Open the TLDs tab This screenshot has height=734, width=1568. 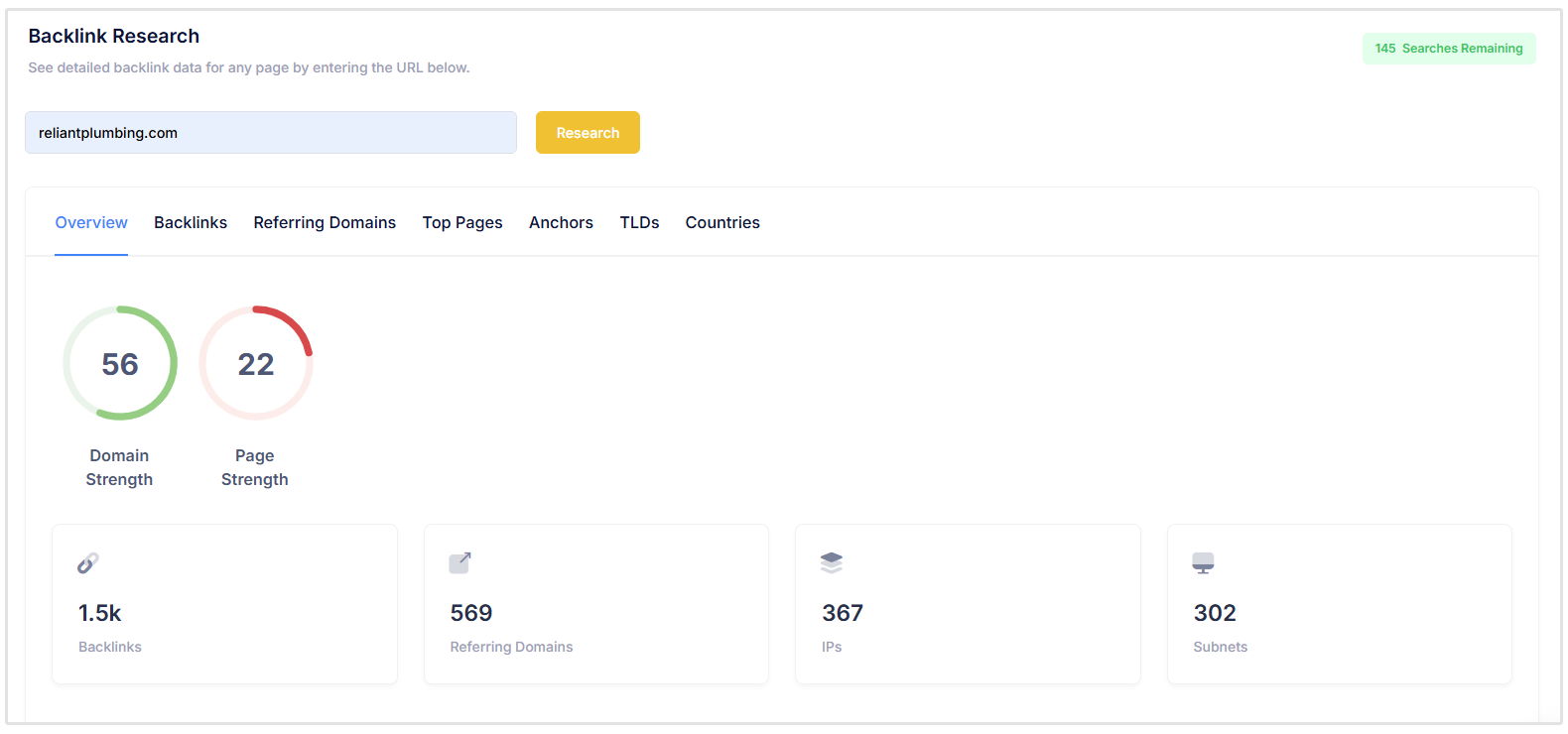pos(639,222)
